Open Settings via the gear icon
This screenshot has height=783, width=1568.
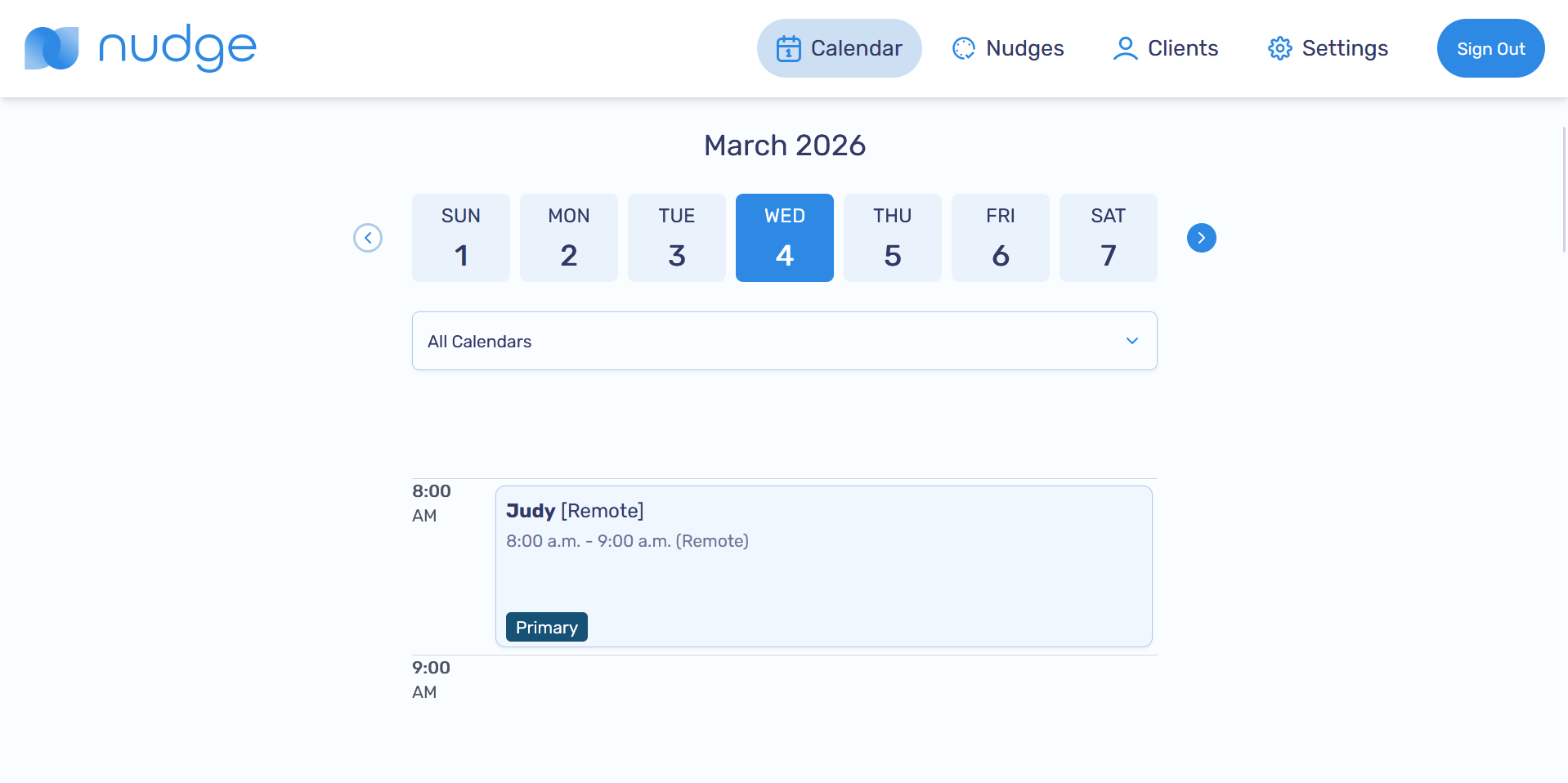[1280, 48]
